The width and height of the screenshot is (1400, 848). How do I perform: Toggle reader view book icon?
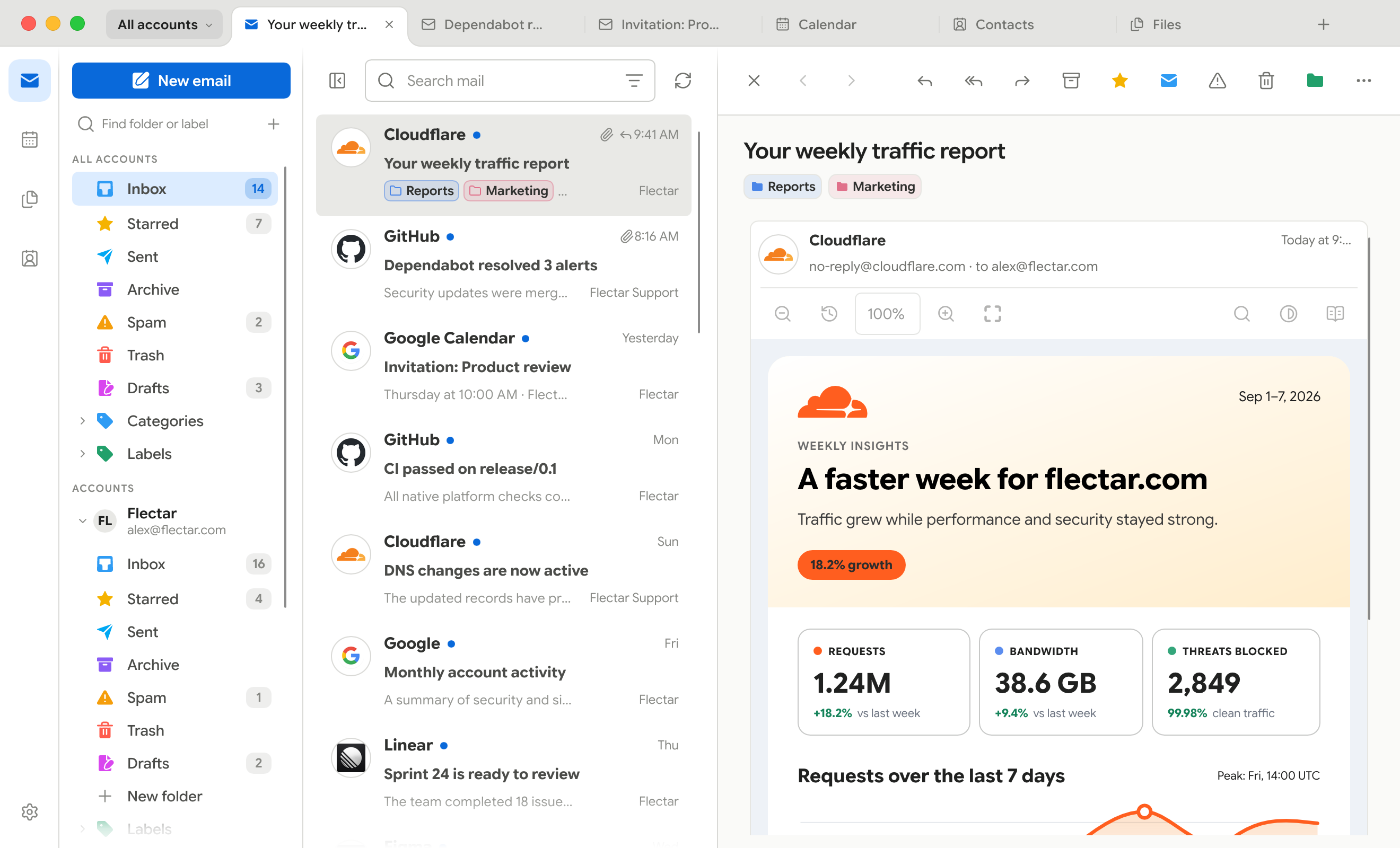click(1335, 314)
